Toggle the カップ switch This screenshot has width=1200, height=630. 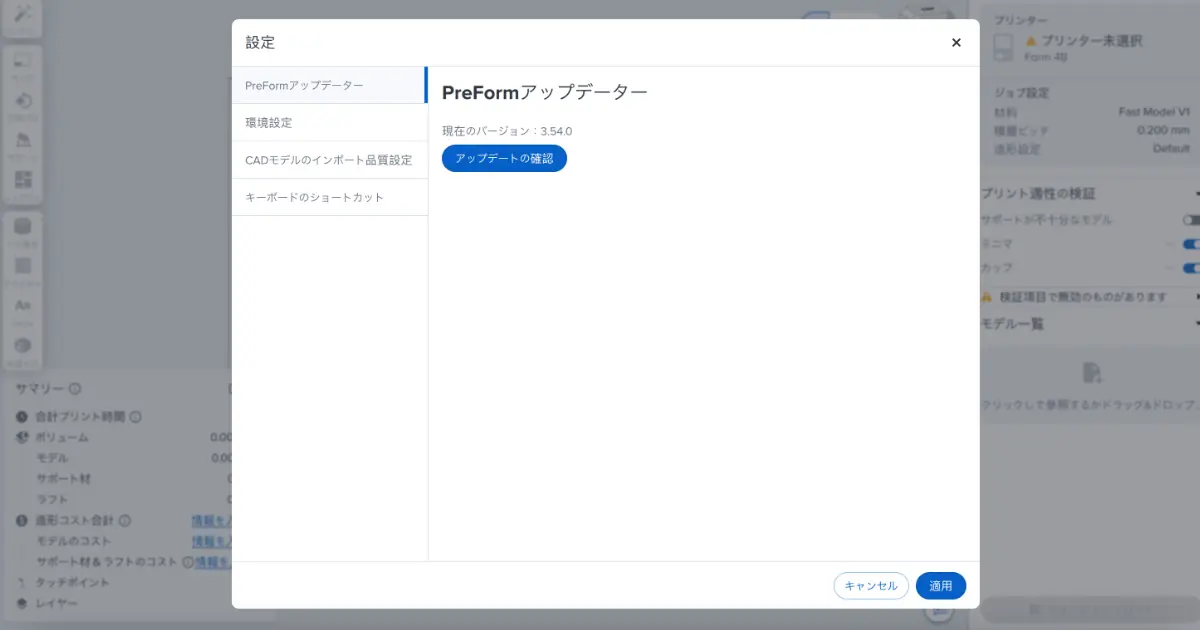tap(1190, 268)
